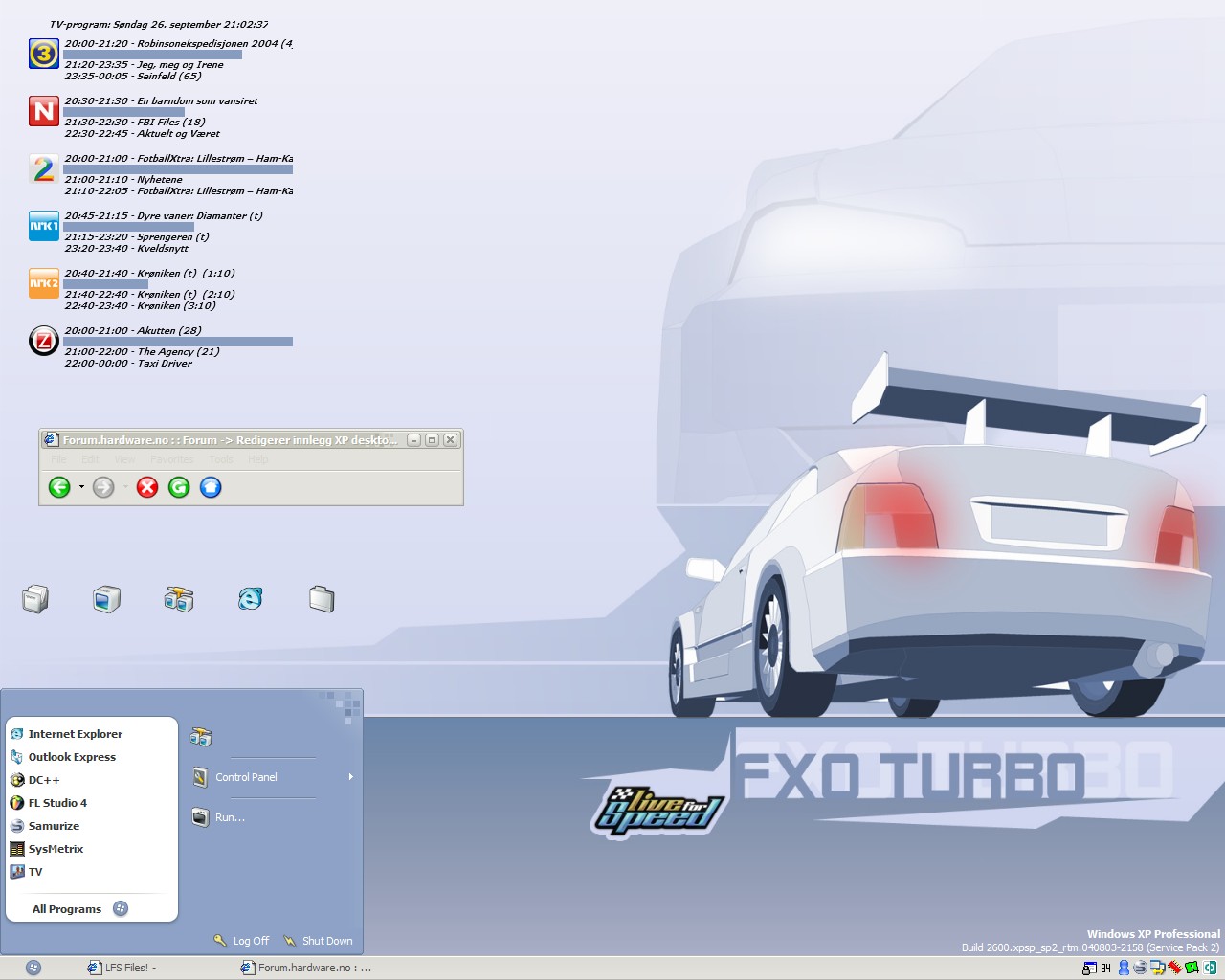Click Akutten (28) listing
The image size is (1225, 980).
[x=133, y=330]
